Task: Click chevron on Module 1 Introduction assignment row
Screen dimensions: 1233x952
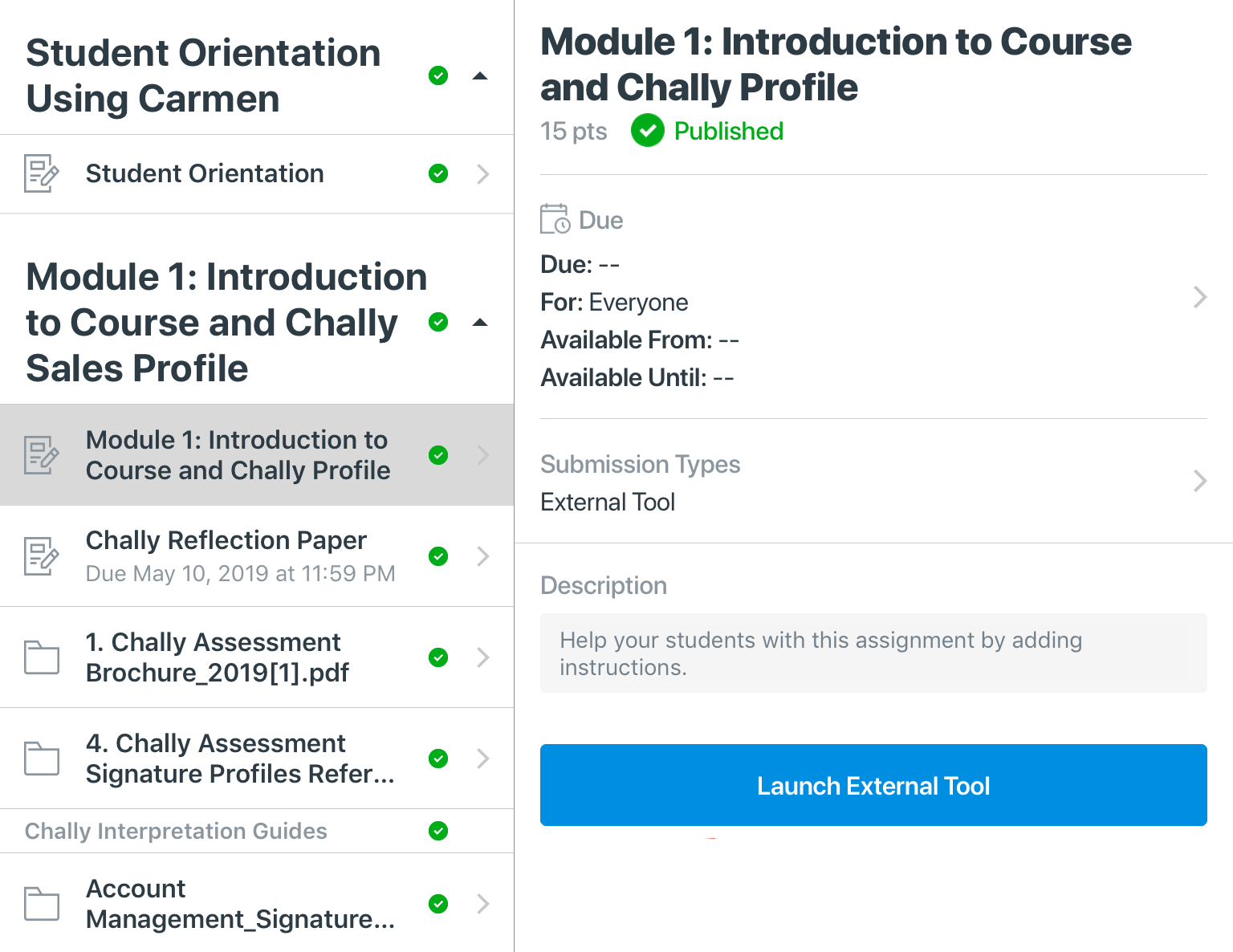Action: click(x=483, y=455)
